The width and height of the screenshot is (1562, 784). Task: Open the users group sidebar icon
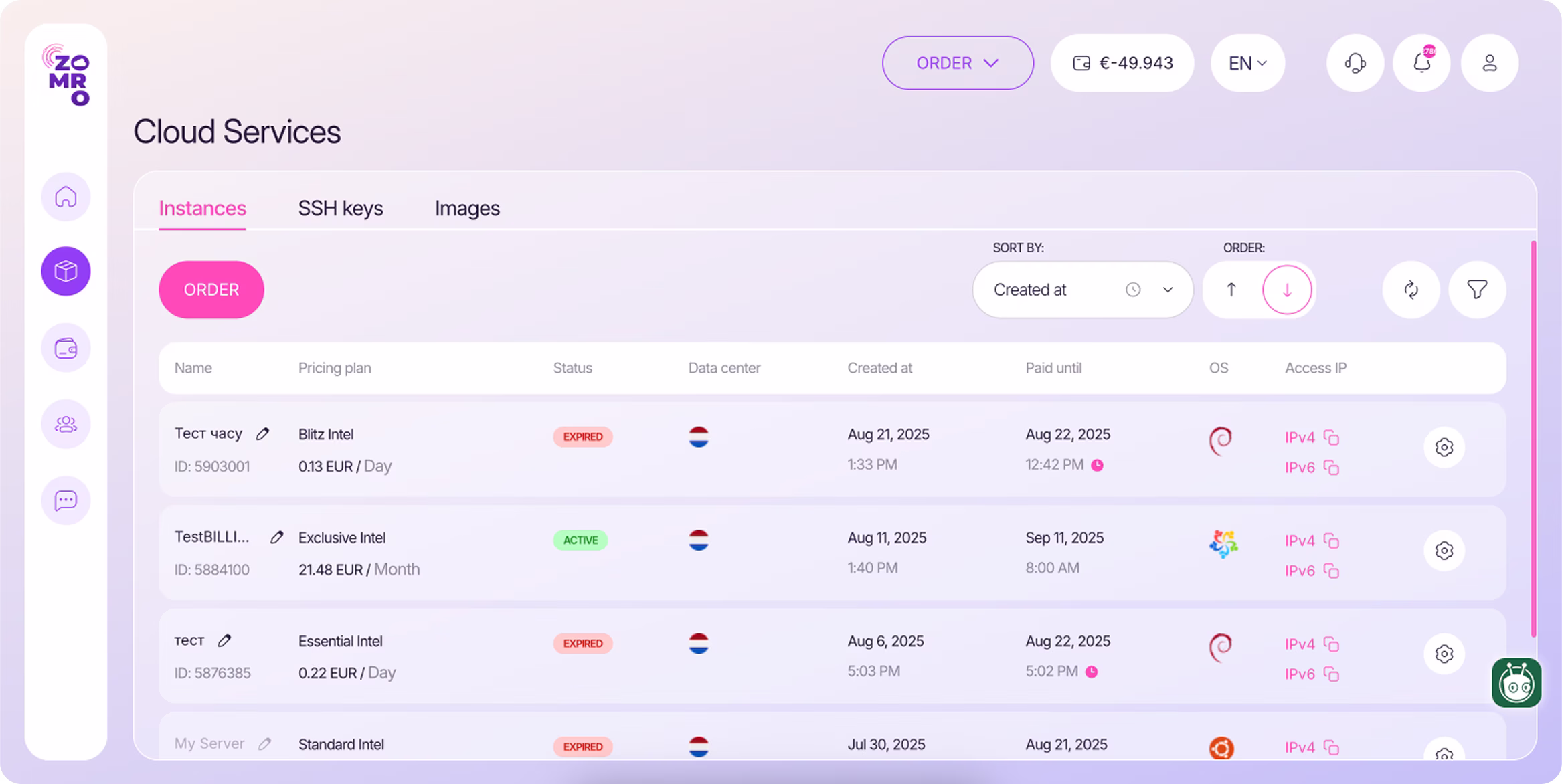click(x=66, y=424)
